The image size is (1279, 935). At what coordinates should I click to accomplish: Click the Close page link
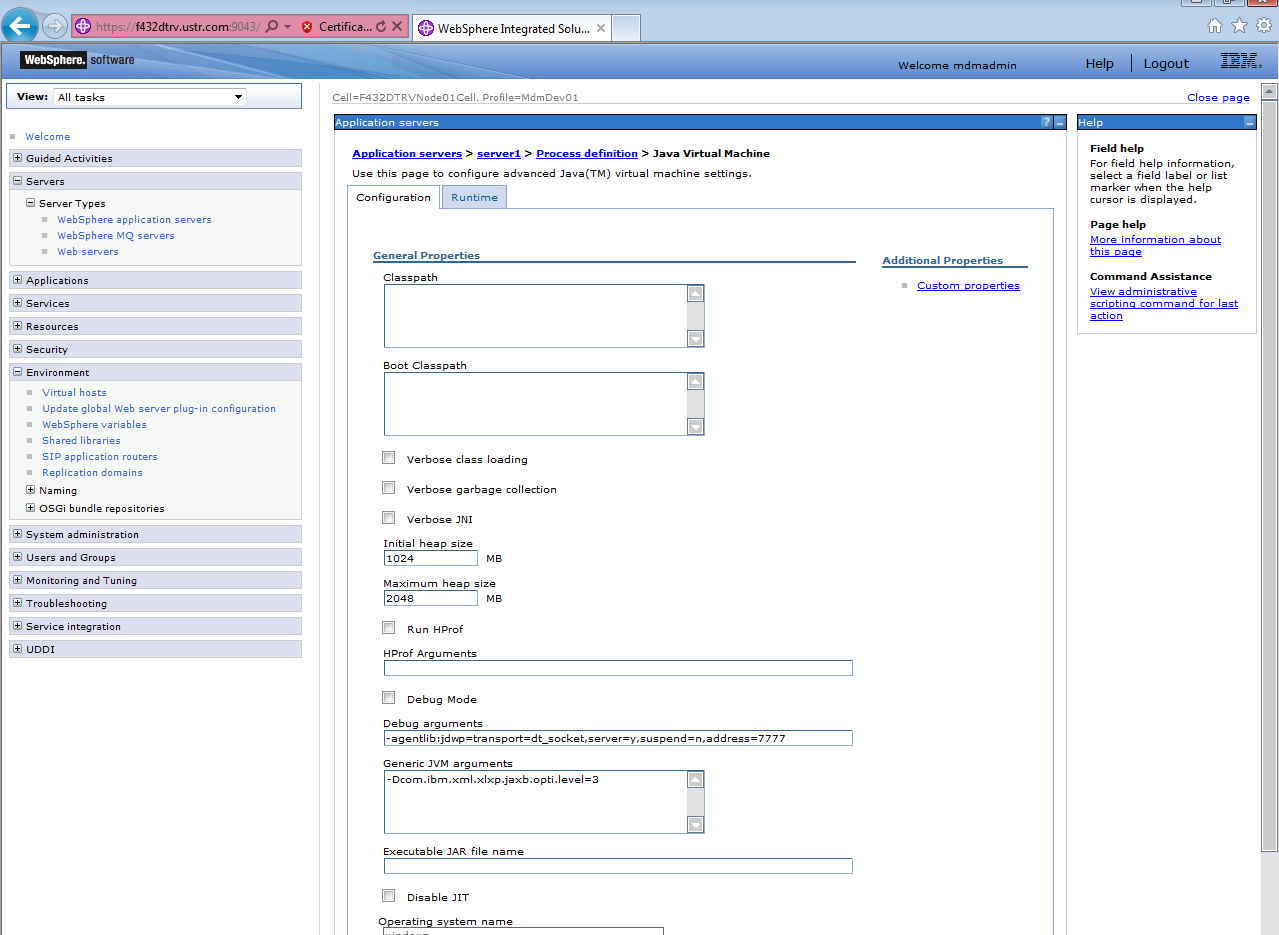tap(1218, 97)
